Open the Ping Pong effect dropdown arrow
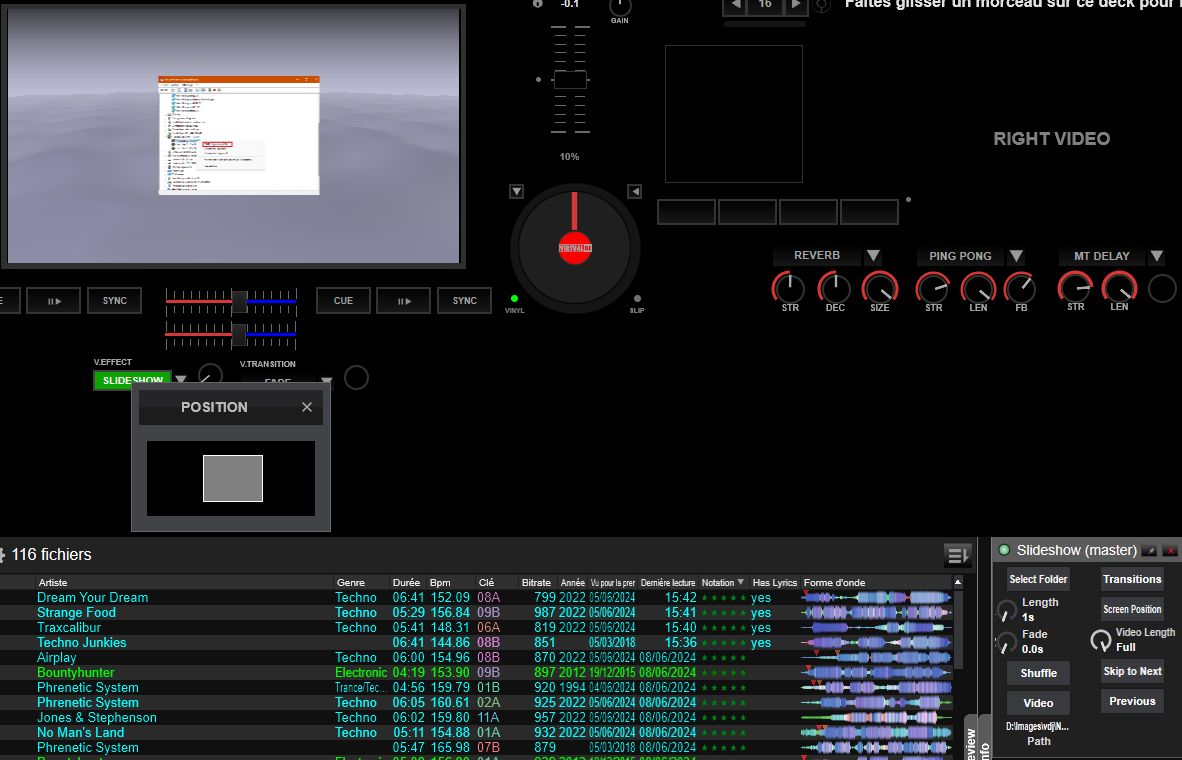 point(1016,256)
